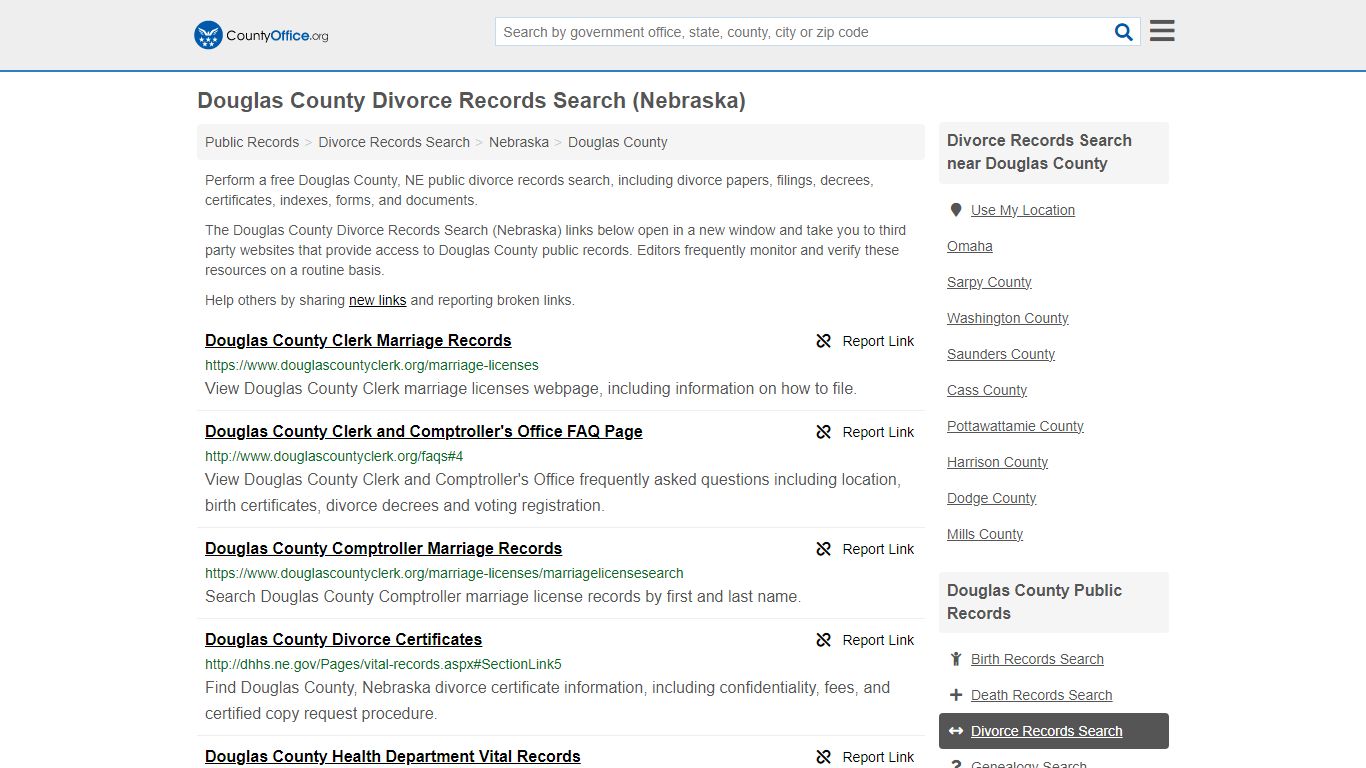Select highlighted Divorce Records Search item
The height and width of the screenshot is (768, 1366).
(x=1054, y=731)
